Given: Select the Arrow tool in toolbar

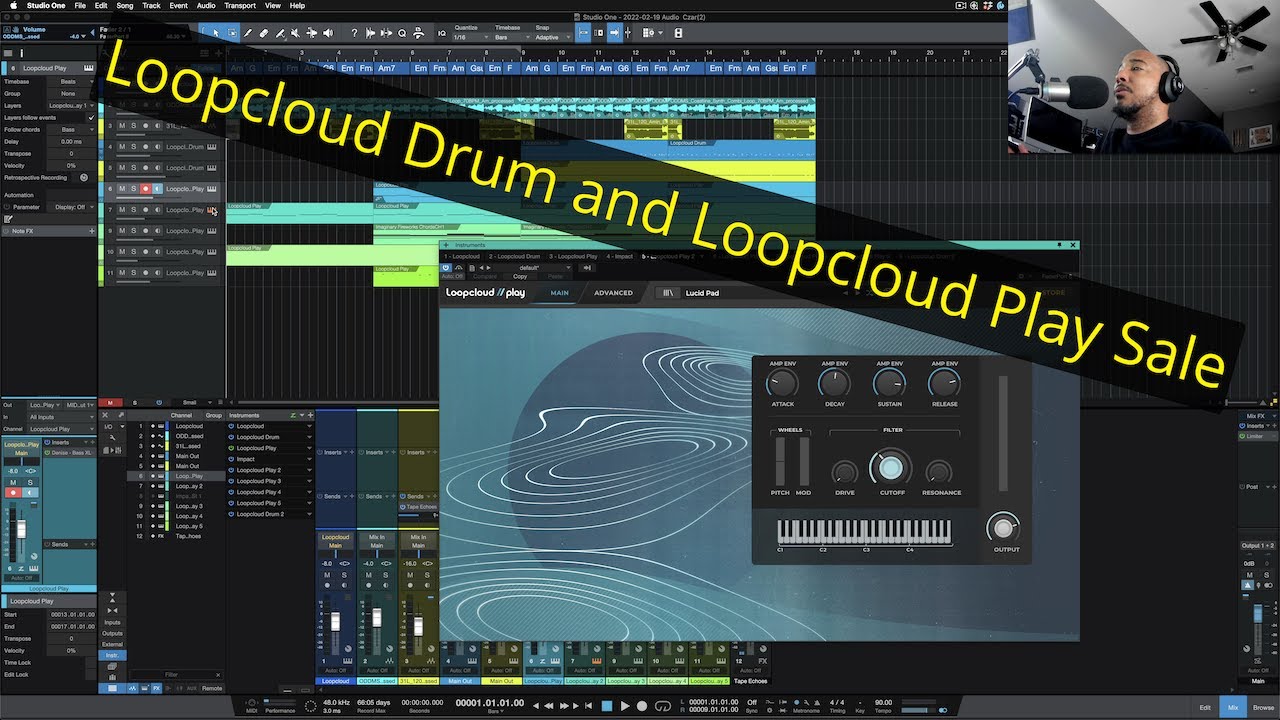Looking at the screenshot, I should click(217, 33).
